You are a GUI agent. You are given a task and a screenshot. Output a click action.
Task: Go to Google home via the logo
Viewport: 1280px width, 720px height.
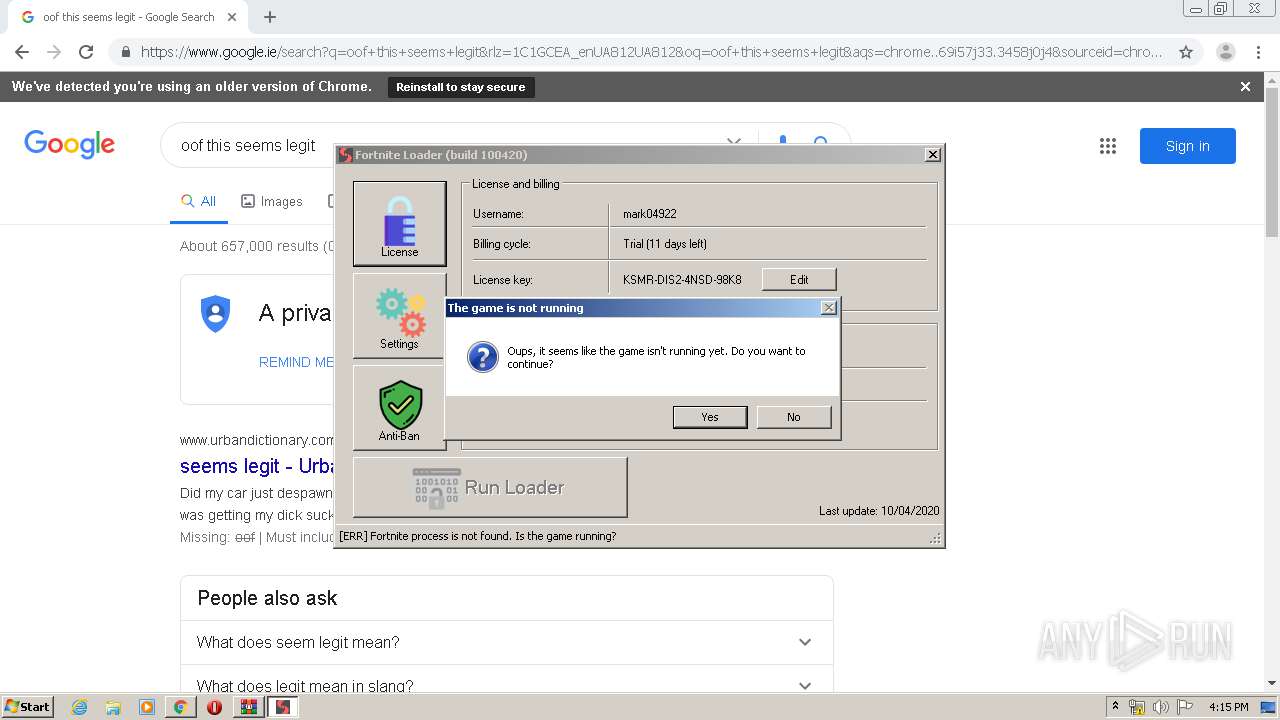click(x=69, y=145)
